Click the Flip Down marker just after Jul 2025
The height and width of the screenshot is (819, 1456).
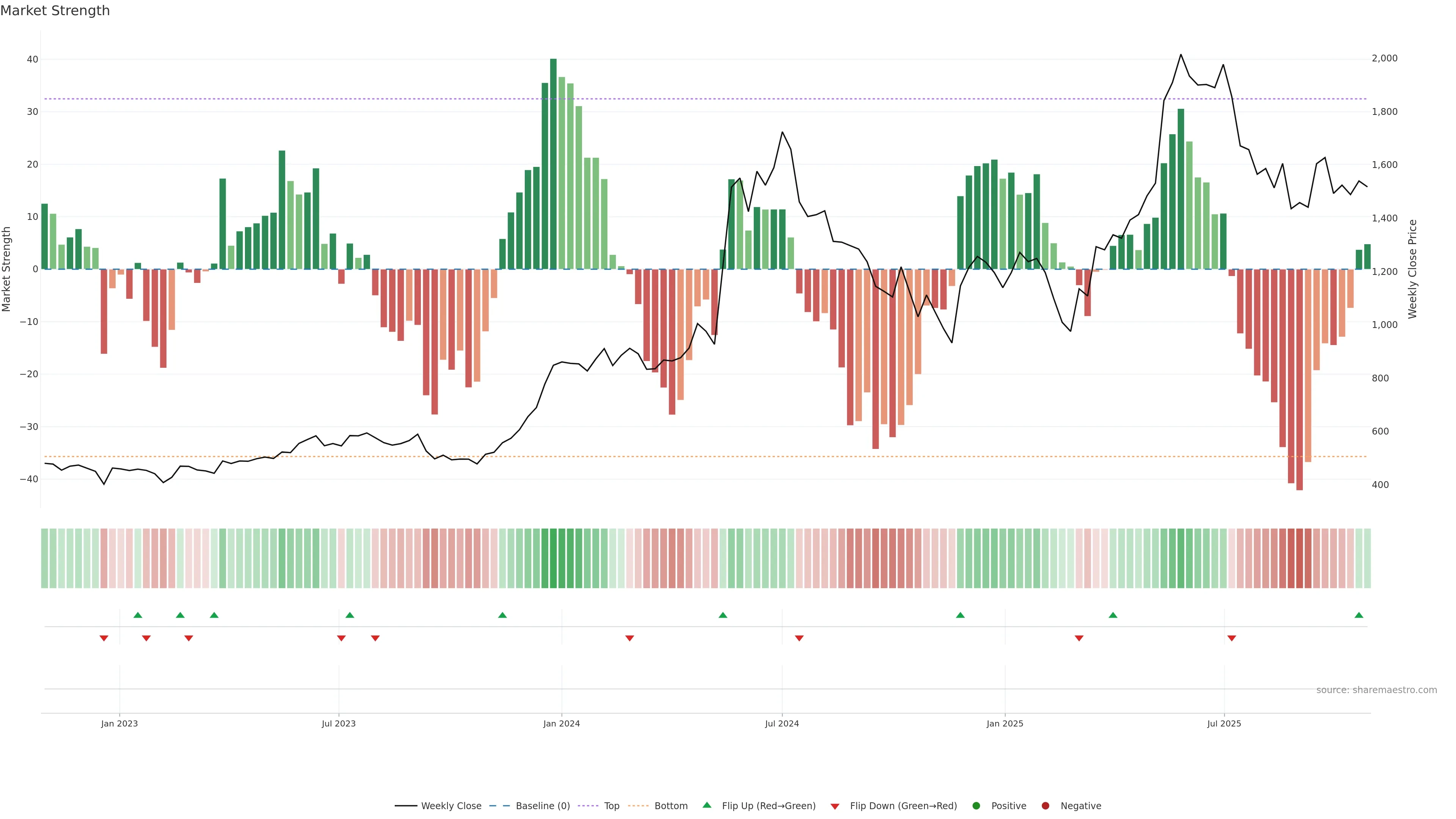coord(1232,638)
